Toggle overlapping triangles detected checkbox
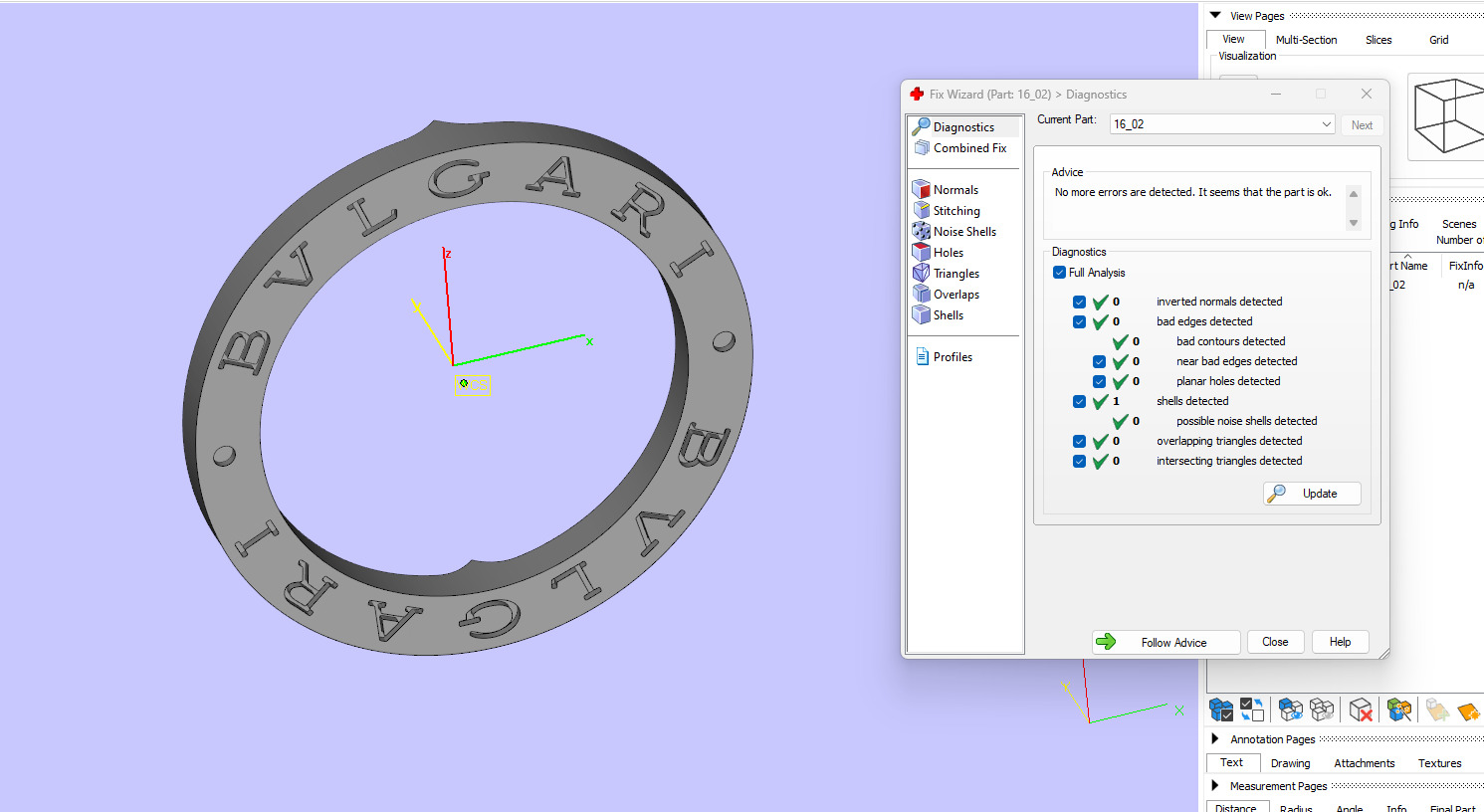 (x=1079, y=441)
